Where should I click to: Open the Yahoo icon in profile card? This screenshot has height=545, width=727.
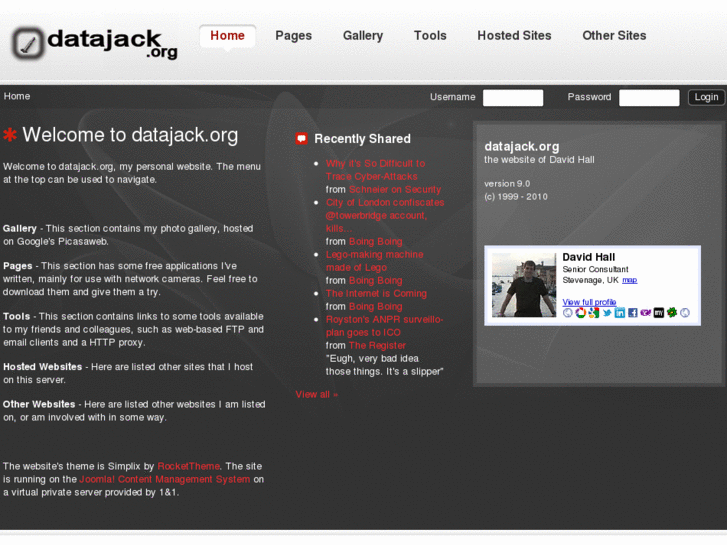click(645, 313)
